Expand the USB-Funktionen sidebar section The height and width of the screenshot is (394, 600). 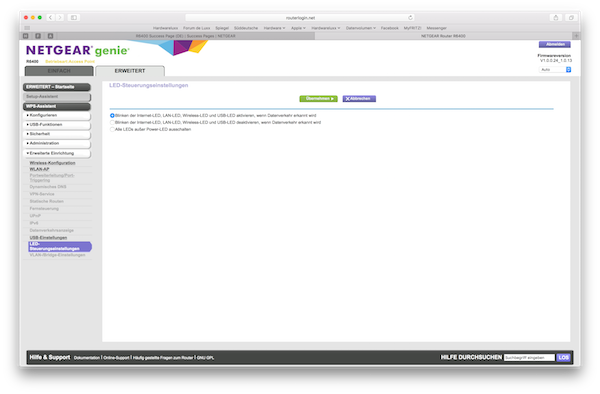tap(57, 125)
